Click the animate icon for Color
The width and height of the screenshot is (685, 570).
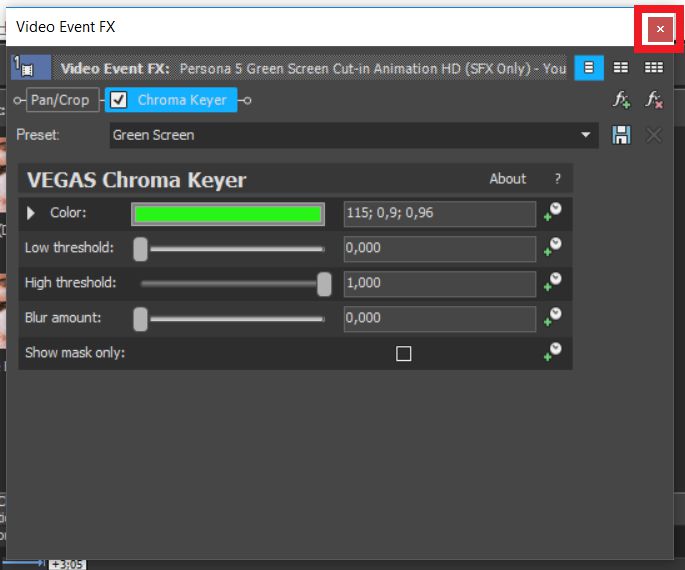click(552, 212)
